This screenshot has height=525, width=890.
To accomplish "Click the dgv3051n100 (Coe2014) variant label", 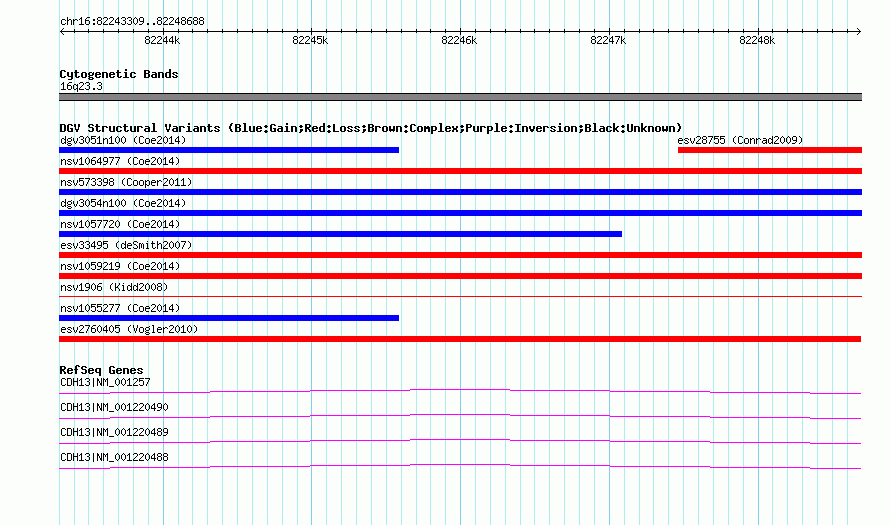I will pyautogui.click(x=123, y=140).
